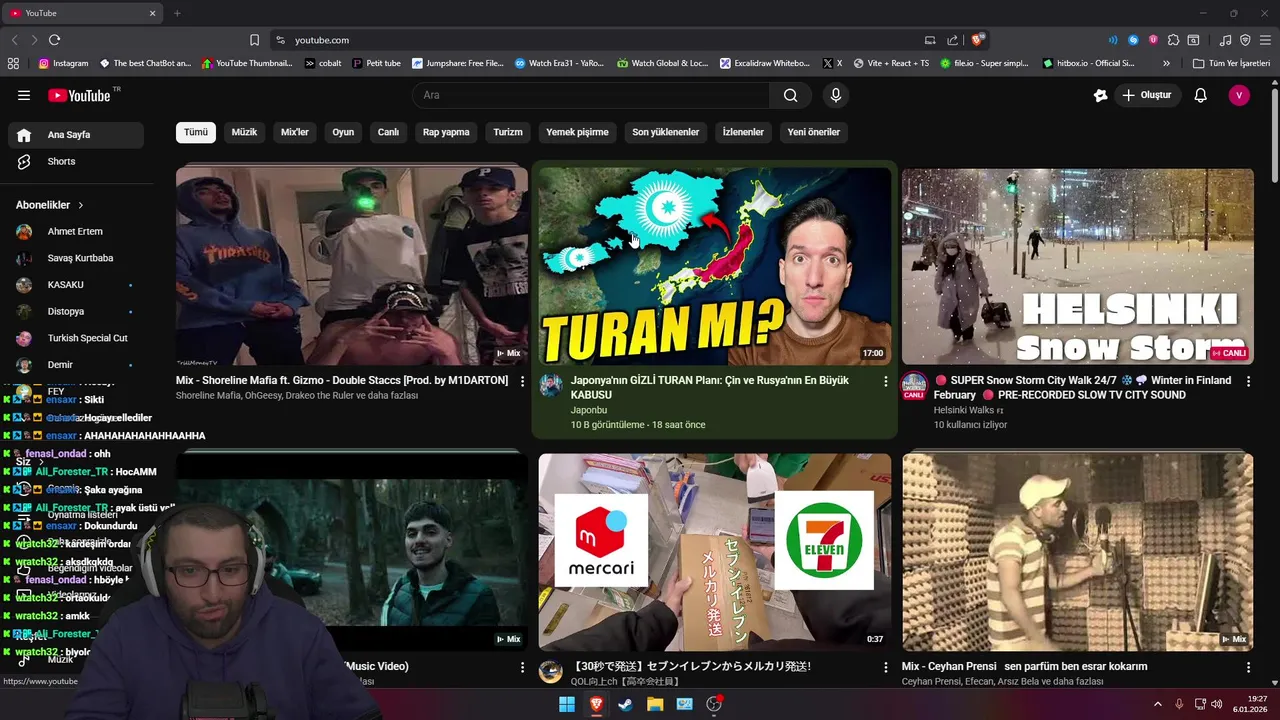The image size is (1280, 720).
Task: Click the sparkle icon beside Oluştur
Action: [x=1101, y=95]
